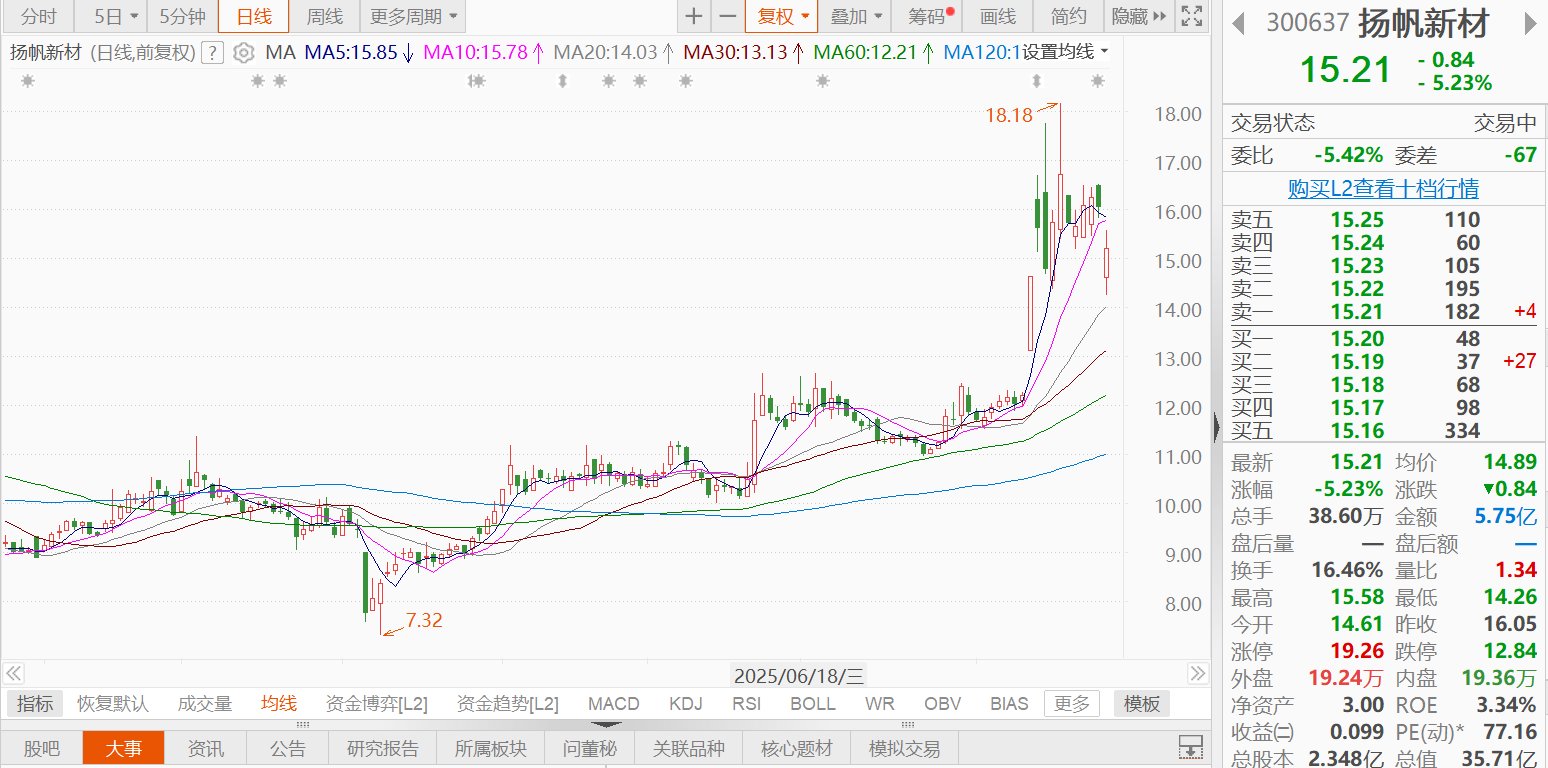The image size is (1548, 768).
Task: Open 研究报告 tab
Action: tap(383, 748)
